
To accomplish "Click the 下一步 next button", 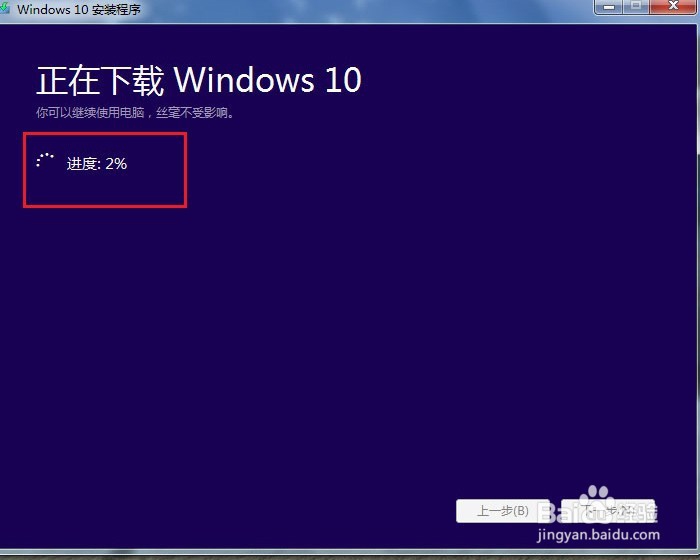I will (608, 511).
